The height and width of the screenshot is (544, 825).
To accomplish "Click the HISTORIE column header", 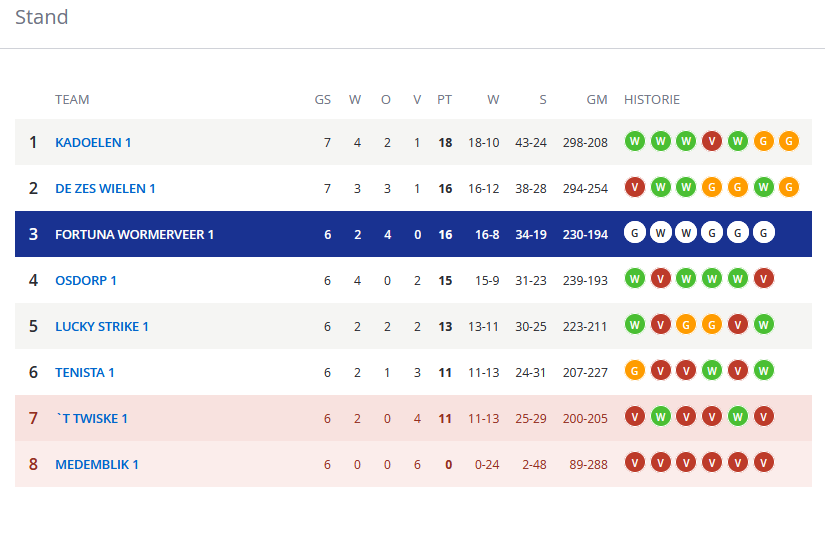I will pyautogui.click(x=652, y=99).
